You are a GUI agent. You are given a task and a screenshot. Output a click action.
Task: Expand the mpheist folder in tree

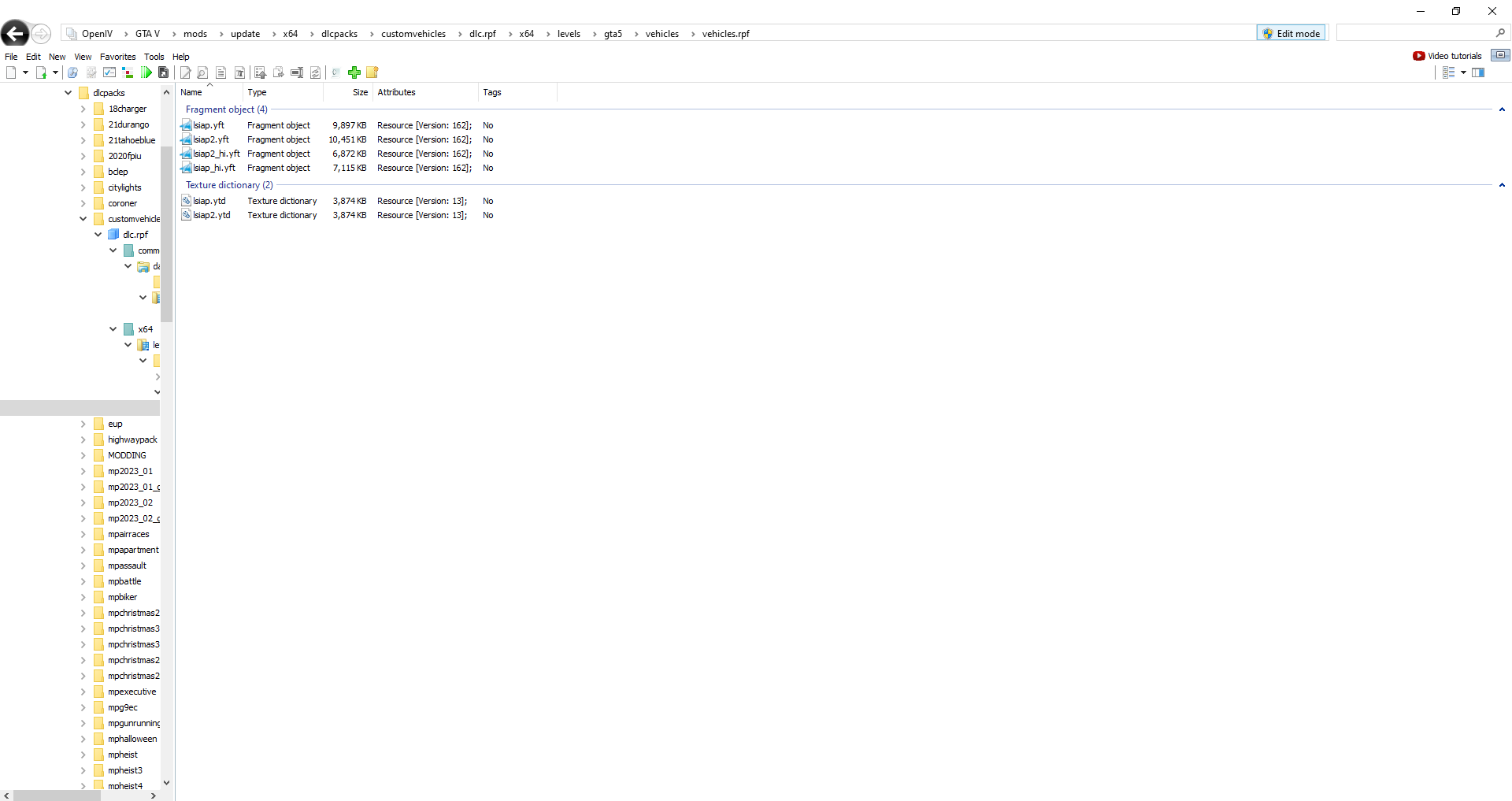(x=83, y=755)
